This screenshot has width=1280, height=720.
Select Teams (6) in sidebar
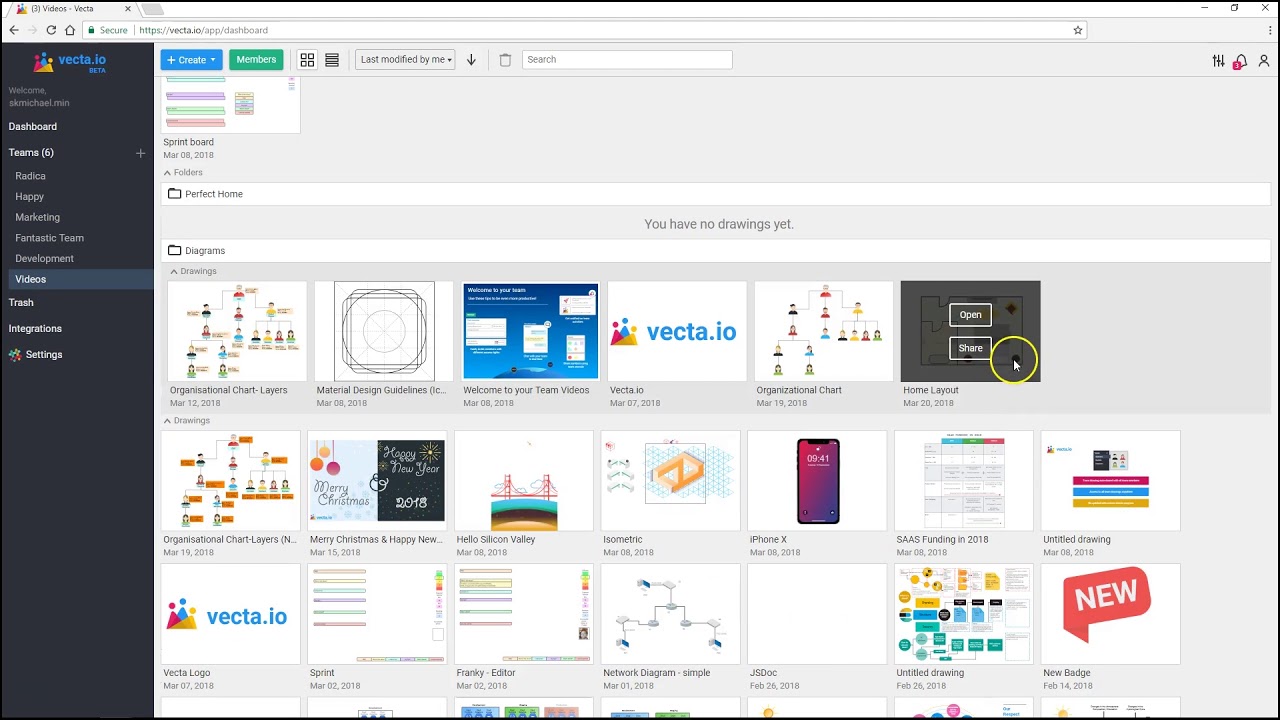(x=31, y=153)
